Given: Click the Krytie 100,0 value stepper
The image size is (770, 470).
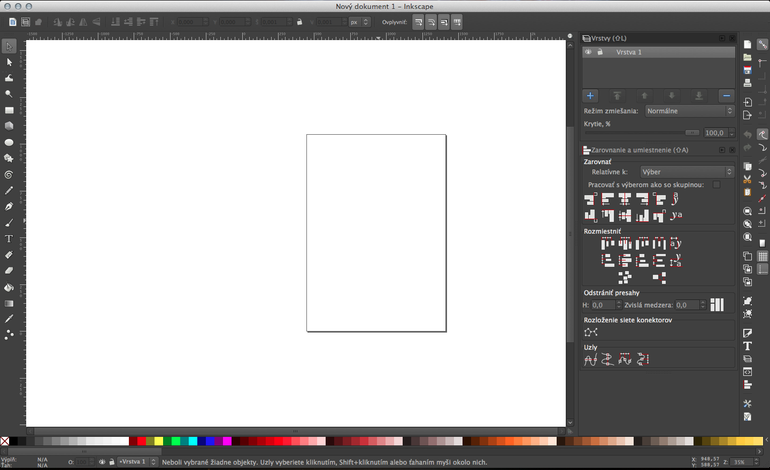Looking at the screenshot, I should (x=732, y=133).
